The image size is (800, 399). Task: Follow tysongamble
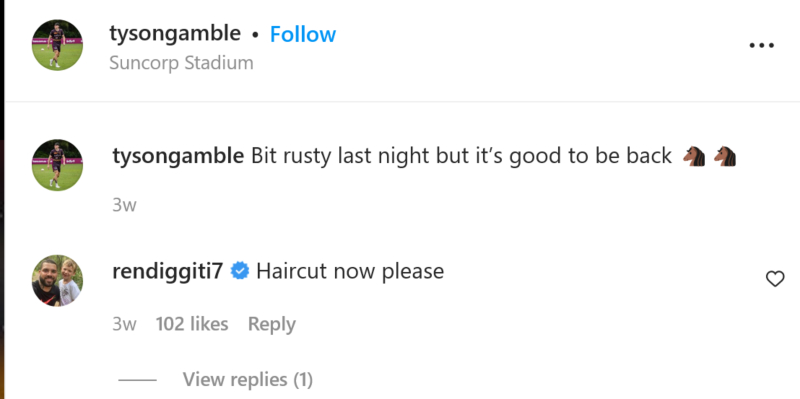coord(303,34)
